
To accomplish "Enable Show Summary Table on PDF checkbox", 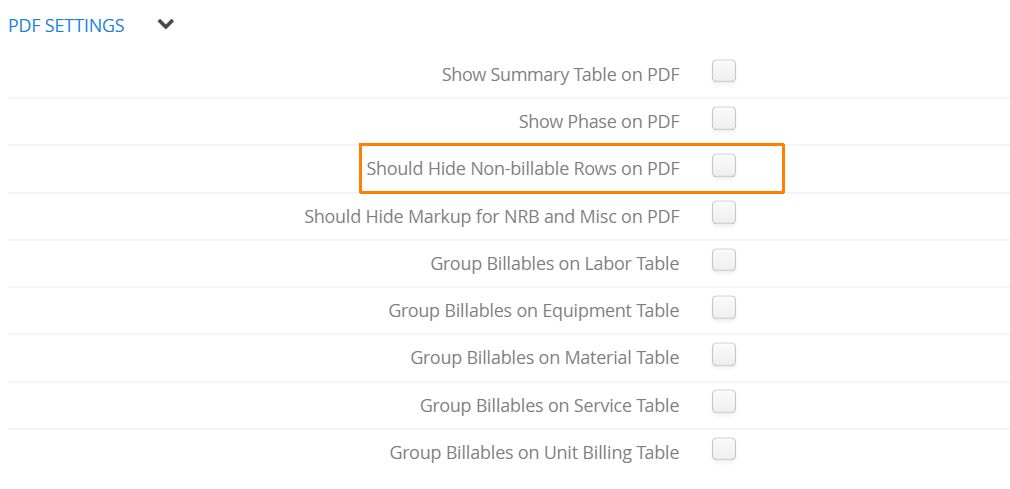I will point(723,72).
